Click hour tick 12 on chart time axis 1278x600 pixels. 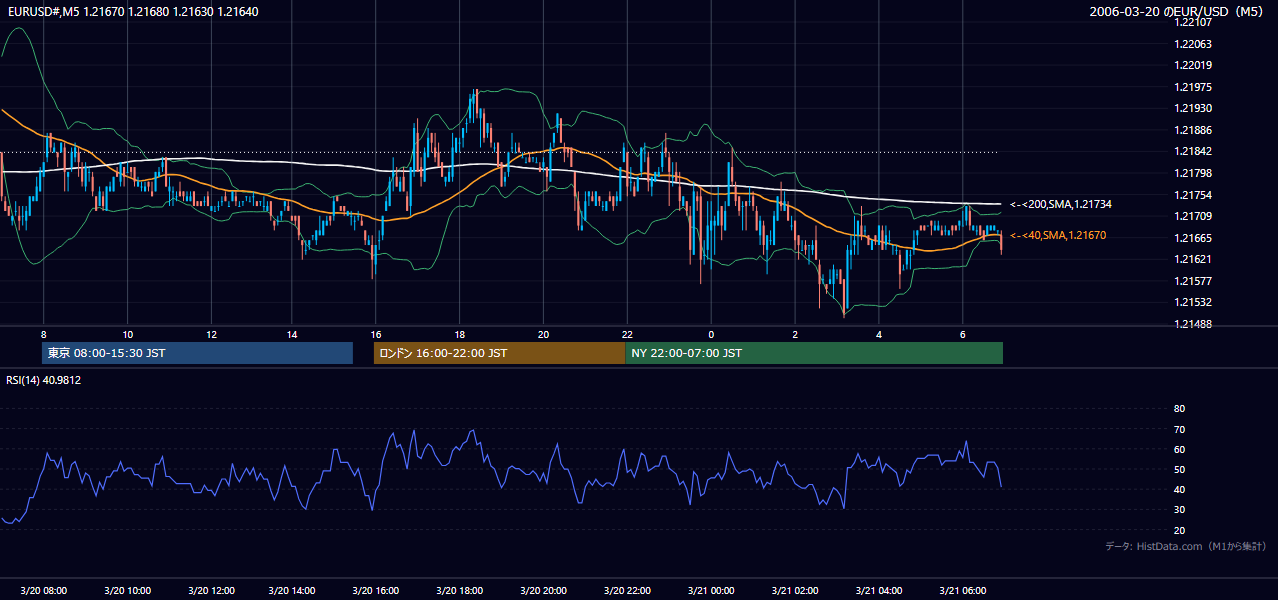tap(211, 333)
